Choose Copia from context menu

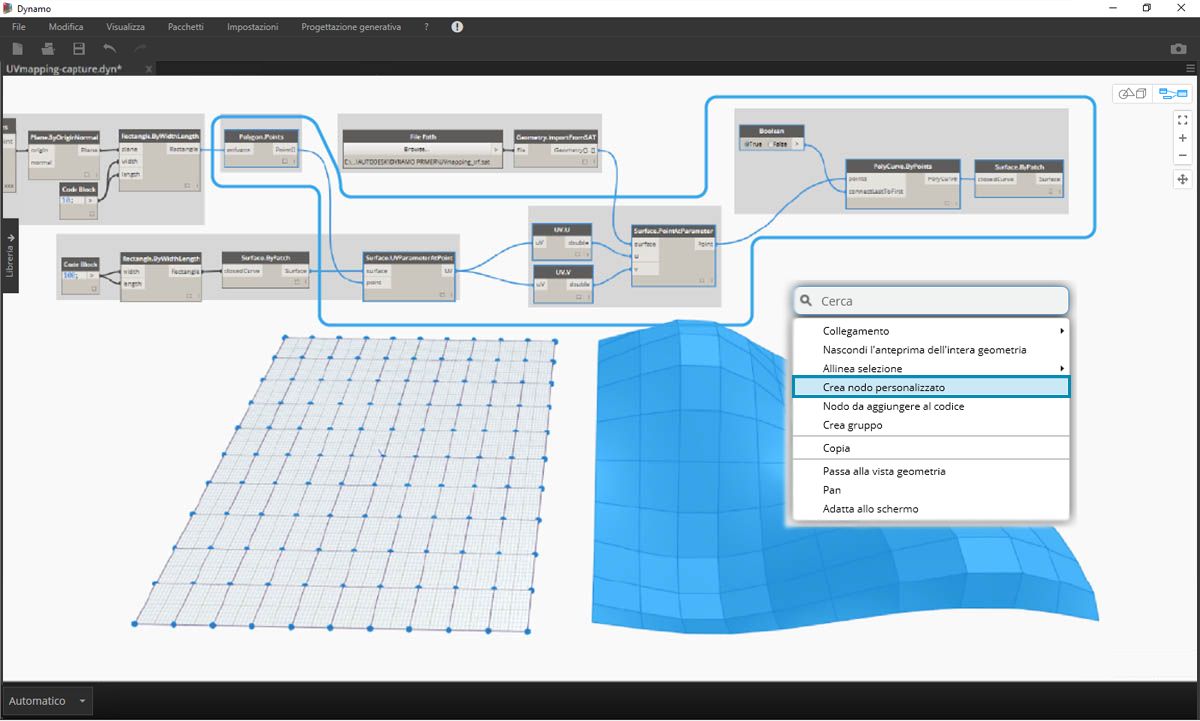931,448
